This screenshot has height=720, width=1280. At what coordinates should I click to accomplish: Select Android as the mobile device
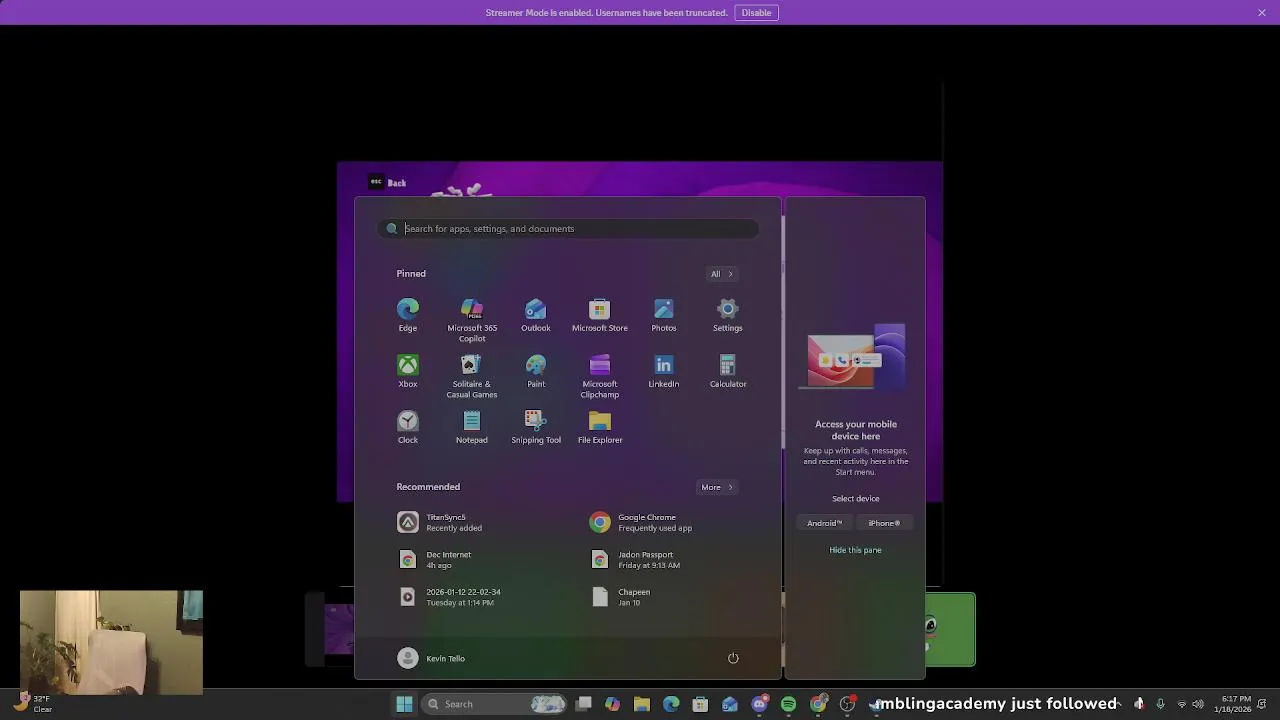(x=825, y=523)
